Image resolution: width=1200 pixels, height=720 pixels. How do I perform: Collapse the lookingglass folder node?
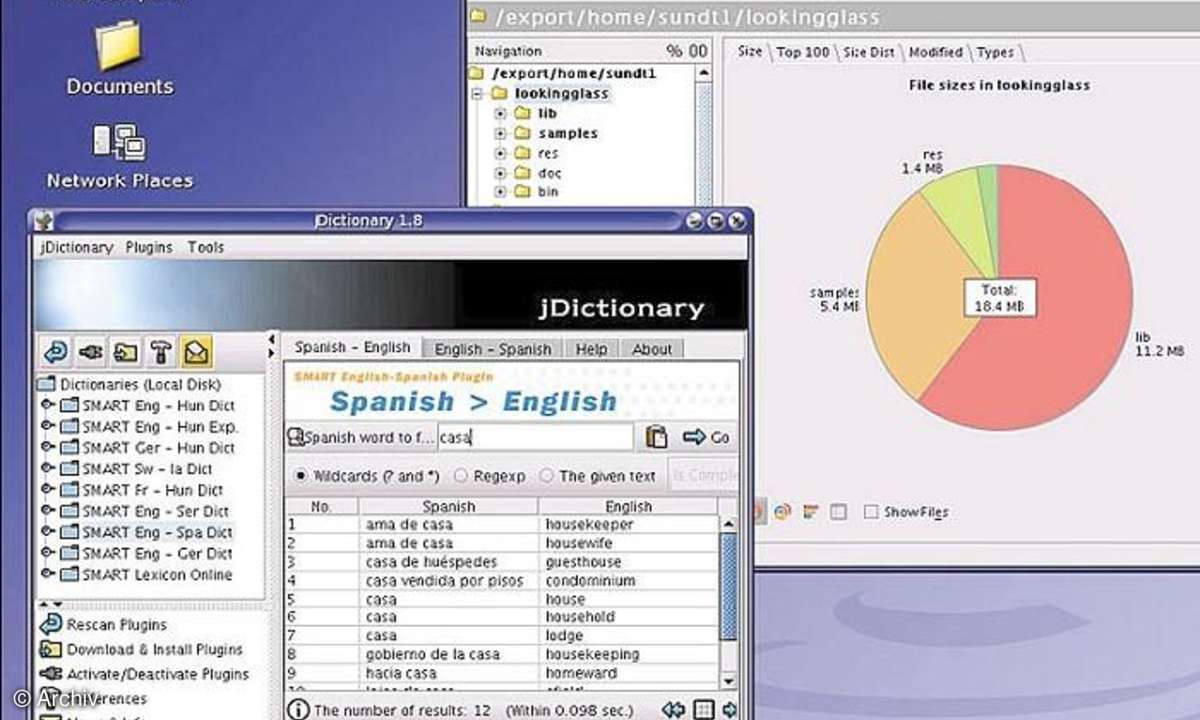coord(478,94)
